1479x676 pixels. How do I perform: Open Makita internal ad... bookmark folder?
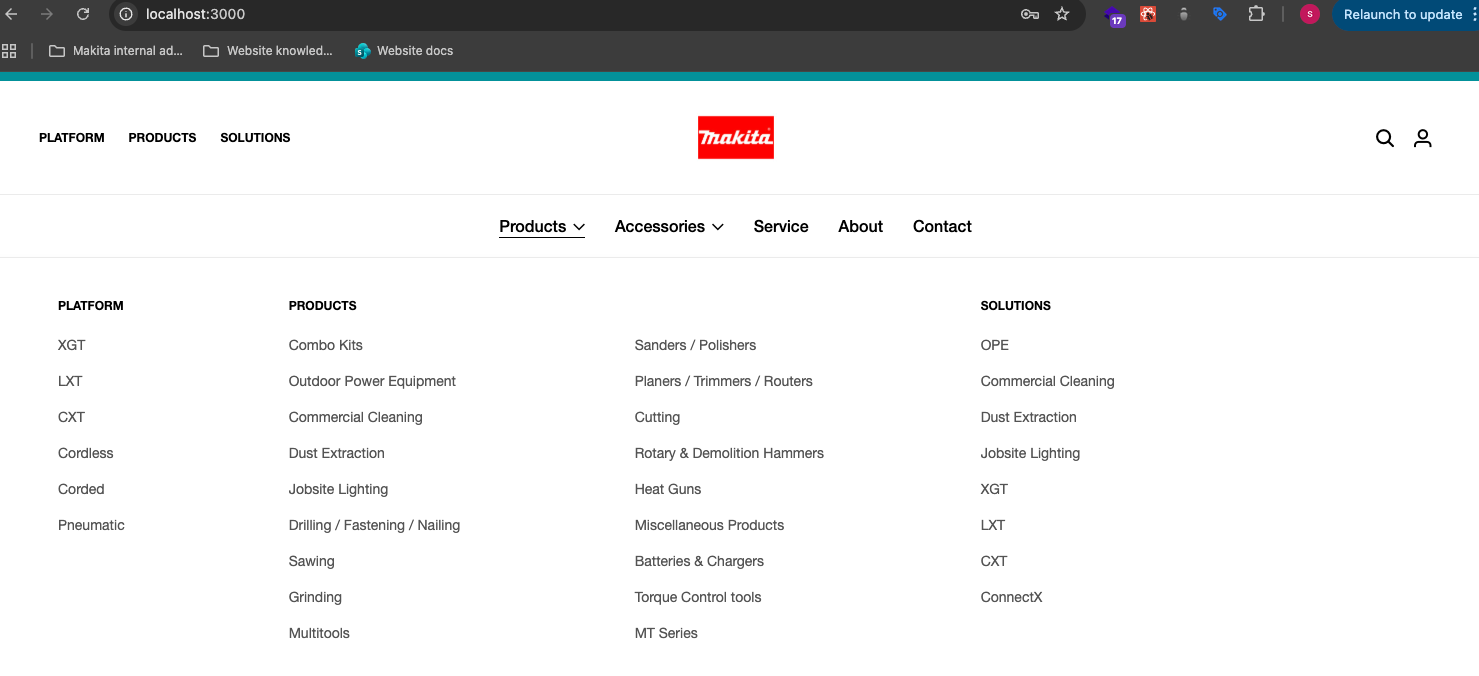(x=116, y=50)
